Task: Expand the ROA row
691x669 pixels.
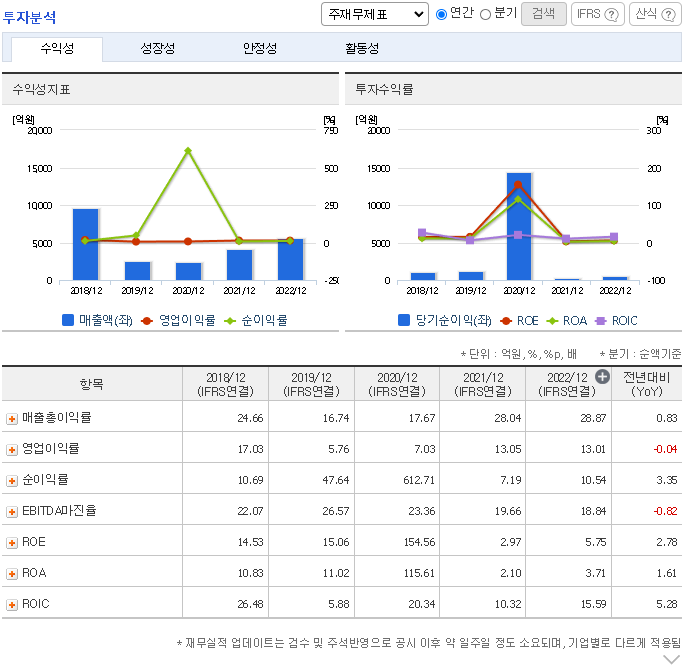Action: pyautogui.click(x=12, y=574)
